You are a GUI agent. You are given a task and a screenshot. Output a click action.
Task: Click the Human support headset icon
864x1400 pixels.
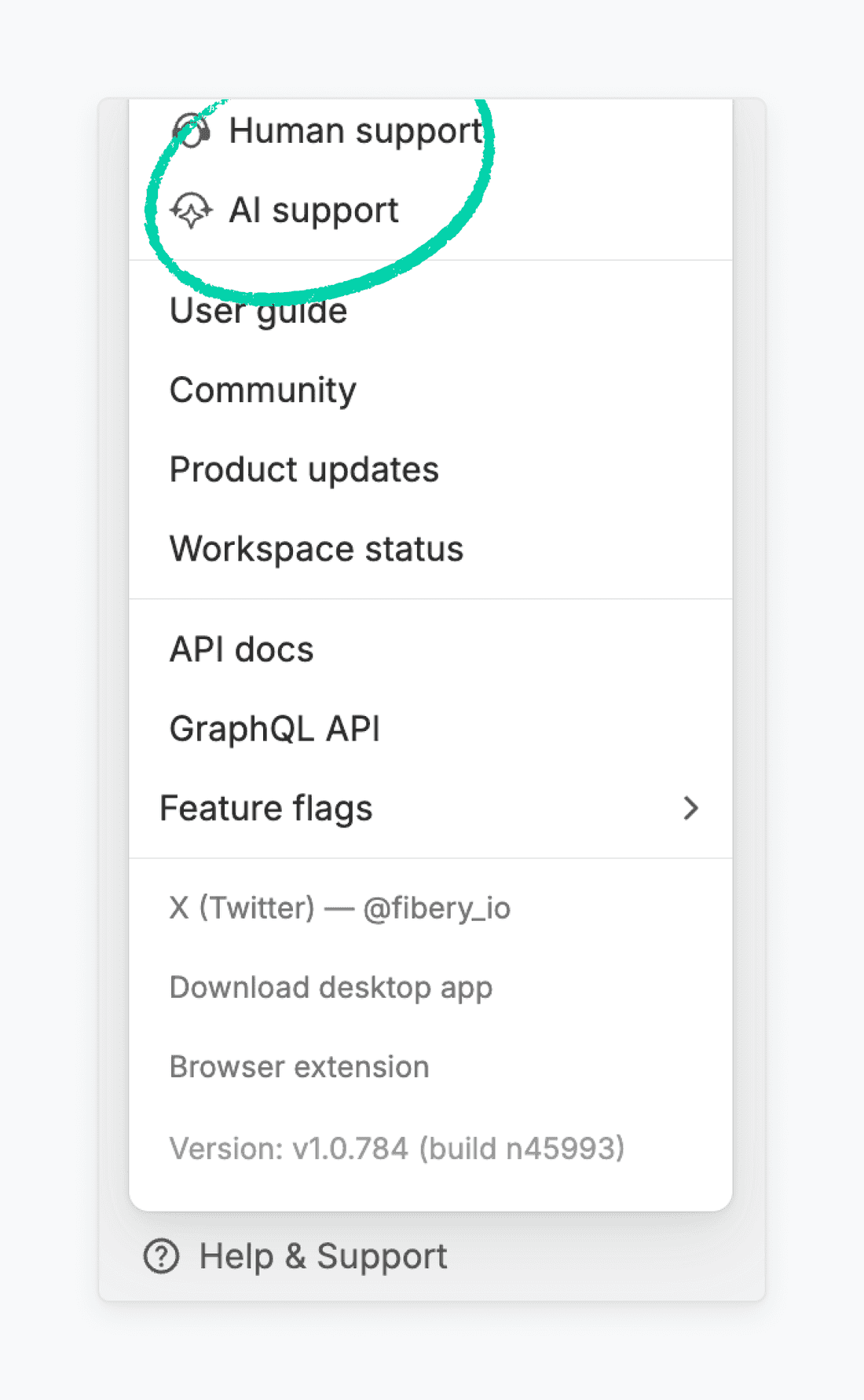pyautogui.click(x=192, y=131)
